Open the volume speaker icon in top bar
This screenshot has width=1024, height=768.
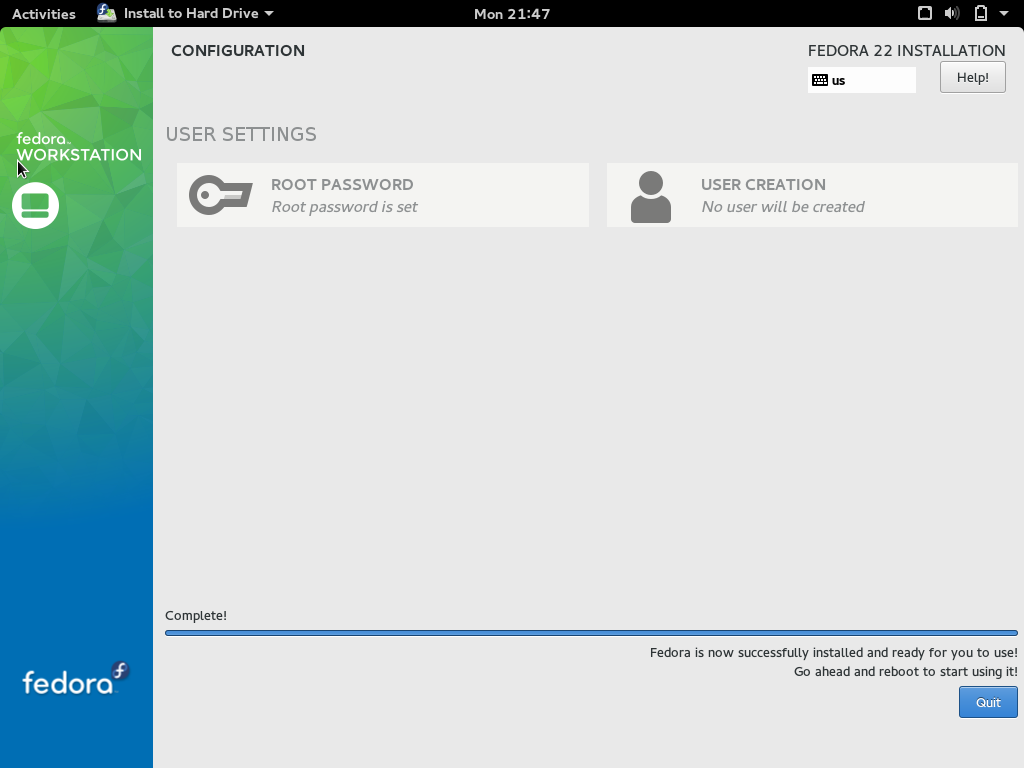(x=952, y=13)
